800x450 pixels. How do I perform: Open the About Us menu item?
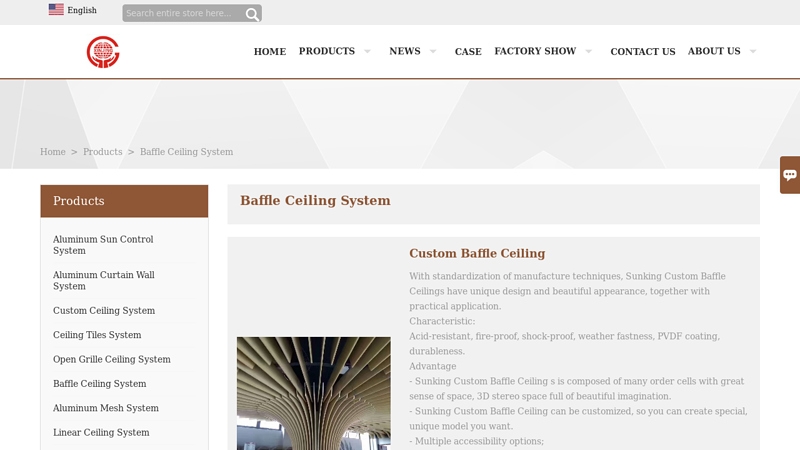click(714, 51)
